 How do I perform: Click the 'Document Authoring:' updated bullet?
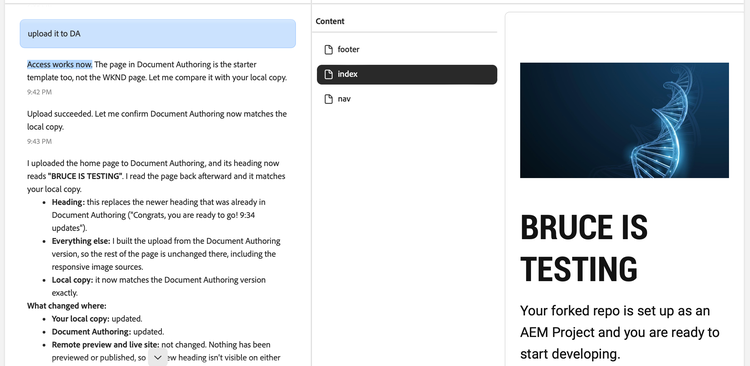point(108,332)
